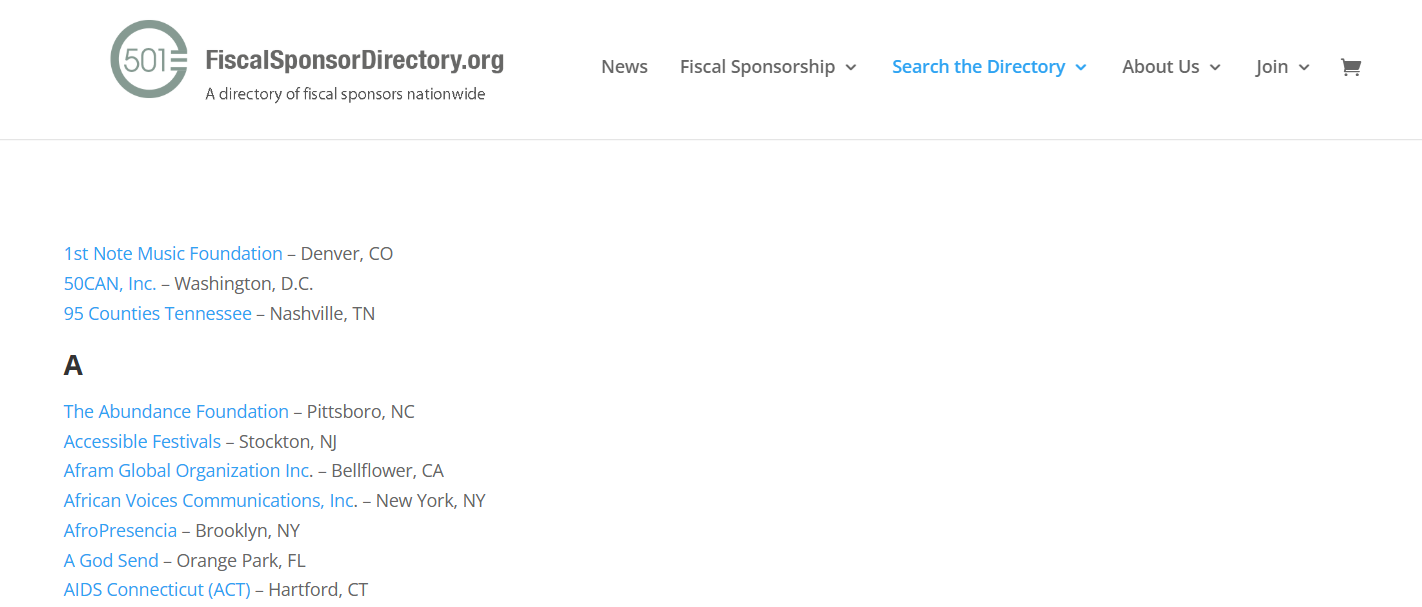Screen dimensions: 1422x607
Task: Expand the Search the Directory dropdown chevron
Action: (x=1081, y=68)
